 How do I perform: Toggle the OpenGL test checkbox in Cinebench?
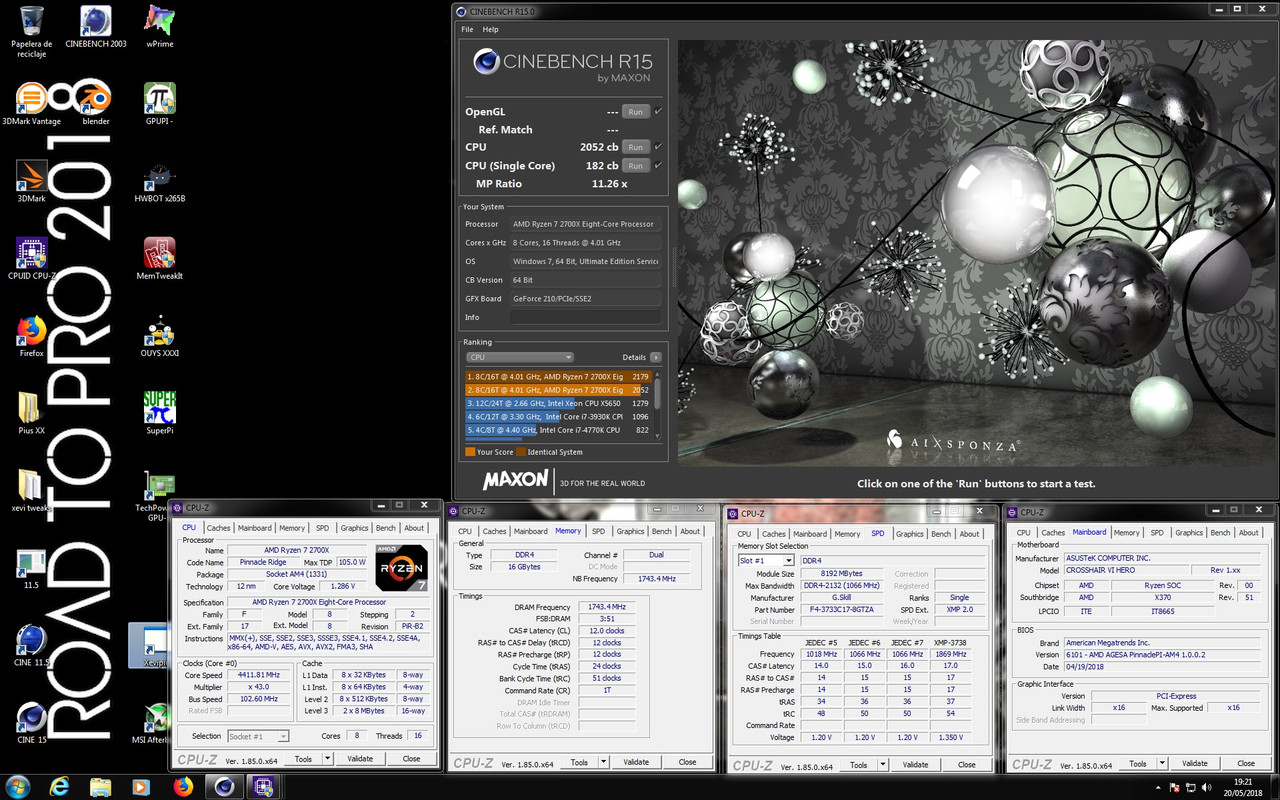click(x=658, y=112)
